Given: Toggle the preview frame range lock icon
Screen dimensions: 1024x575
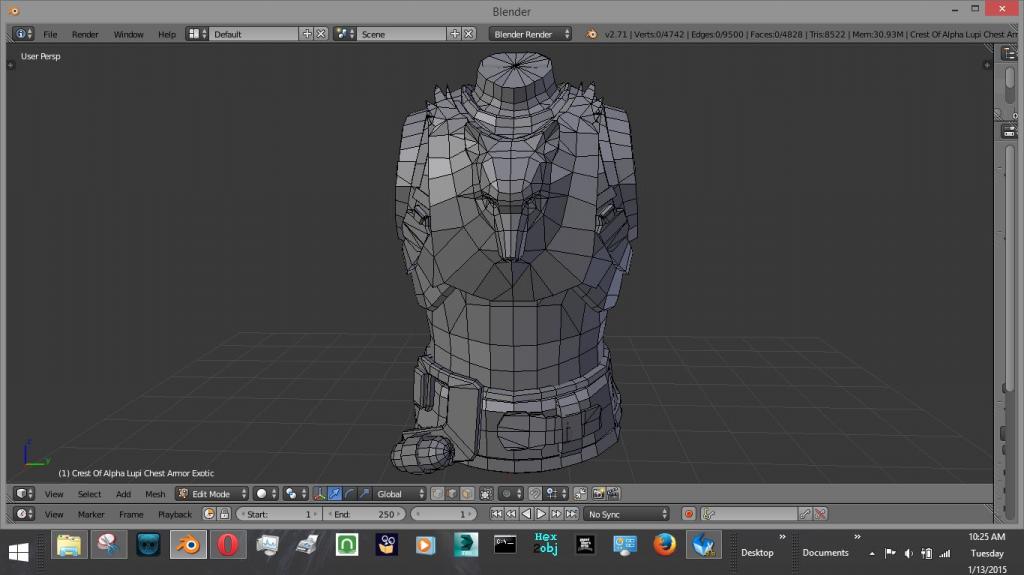Looking at the screenshot, I should point(224,514).
